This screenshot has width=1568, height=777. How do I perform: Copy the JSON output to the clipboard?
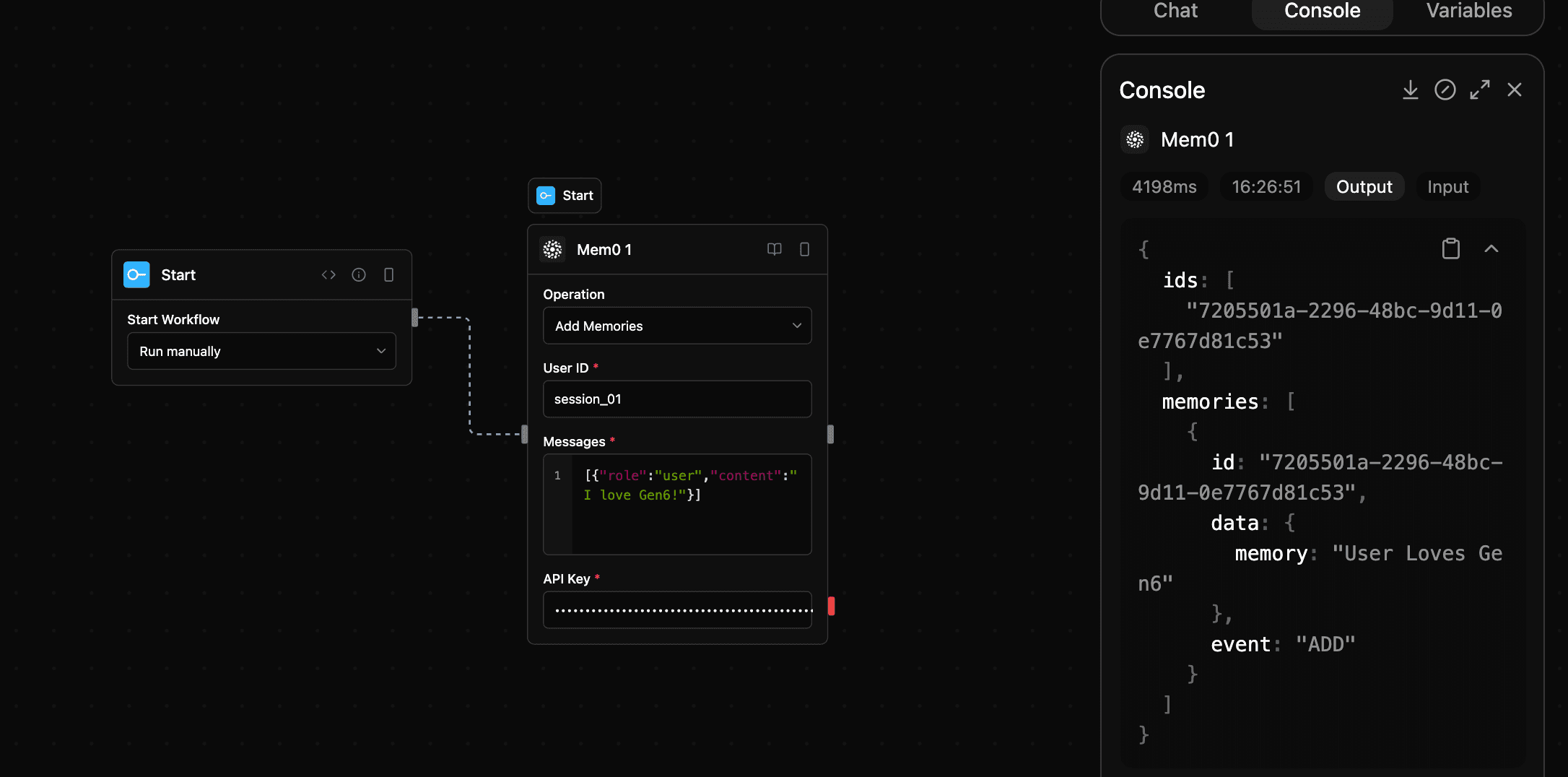(1450, 248)
